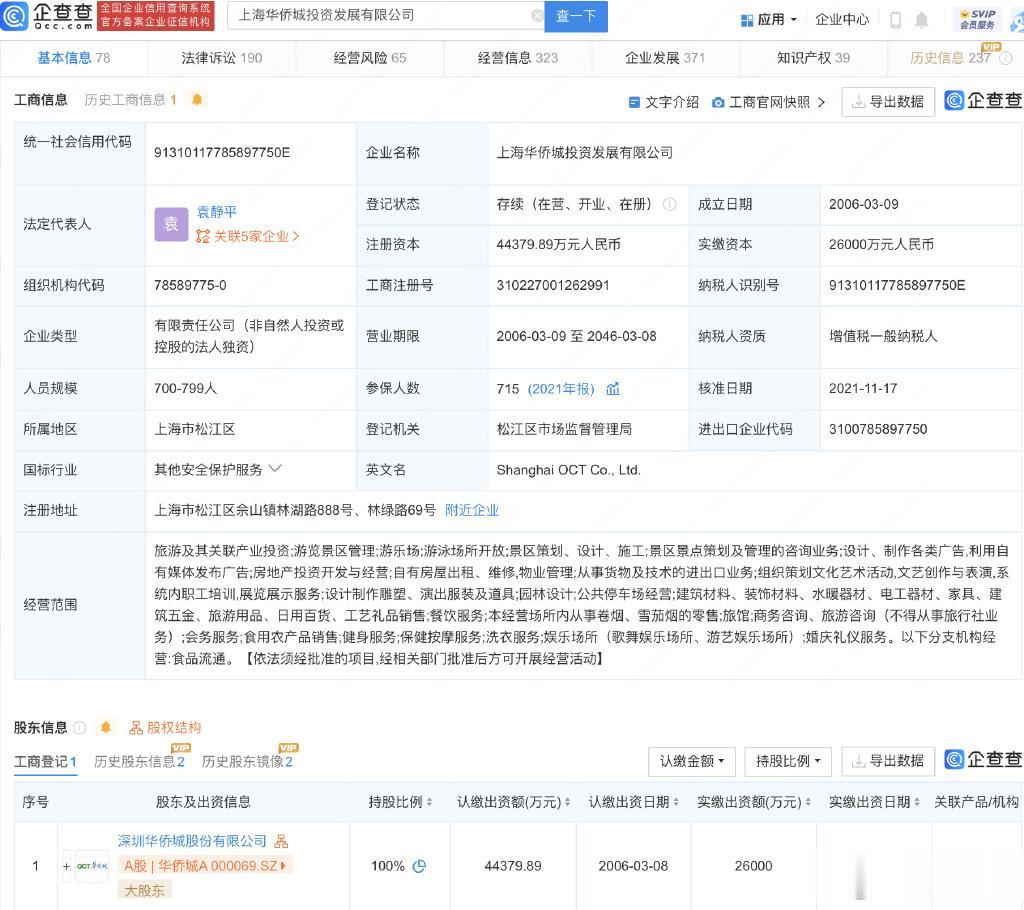This screenshot has width=1024, height=910.
Task: Open SVIP member service badge
Action: coord(978,19)
